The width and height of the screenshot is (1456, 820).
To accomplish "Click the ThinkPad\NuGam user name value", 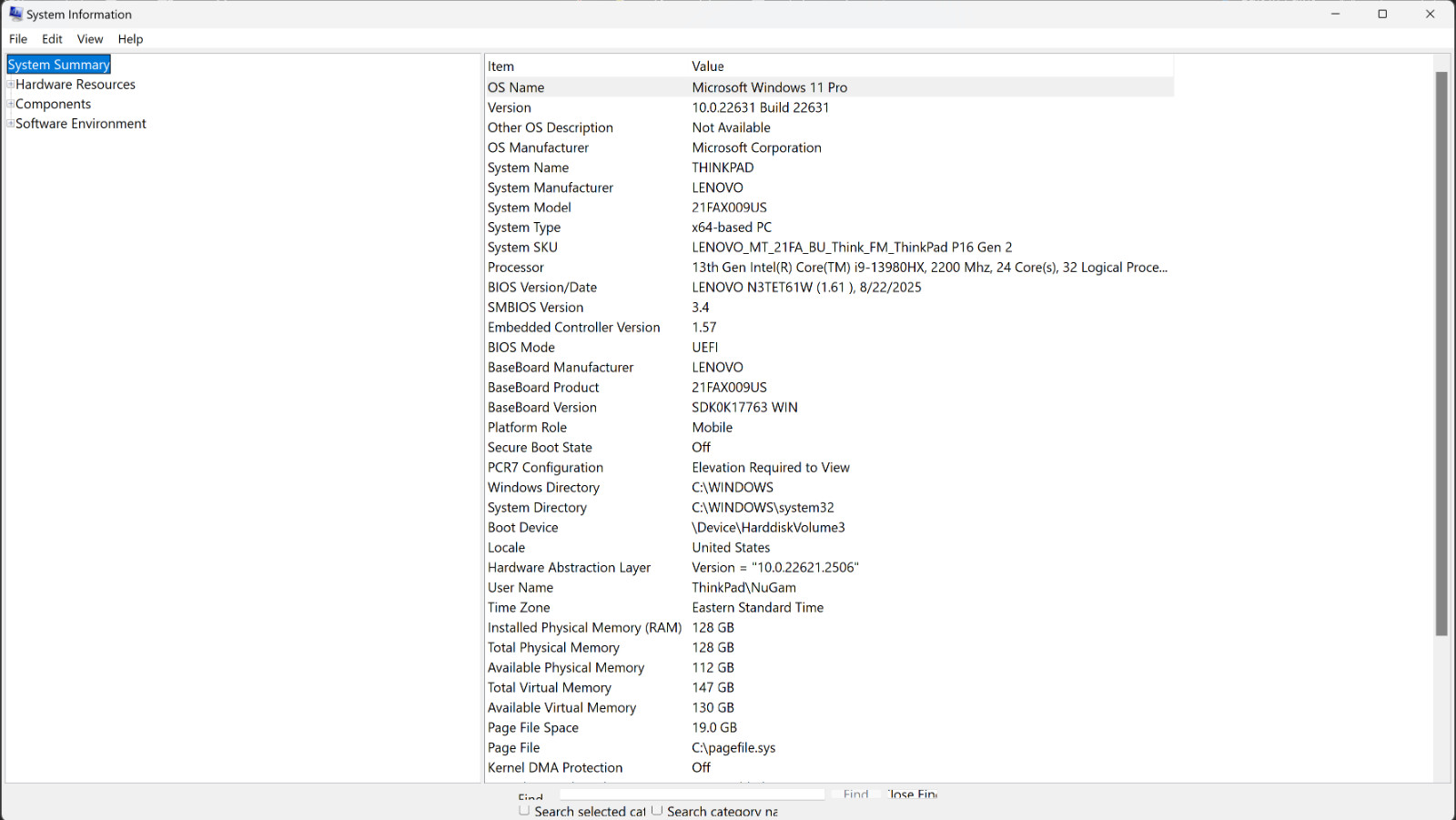I will 744,588.
